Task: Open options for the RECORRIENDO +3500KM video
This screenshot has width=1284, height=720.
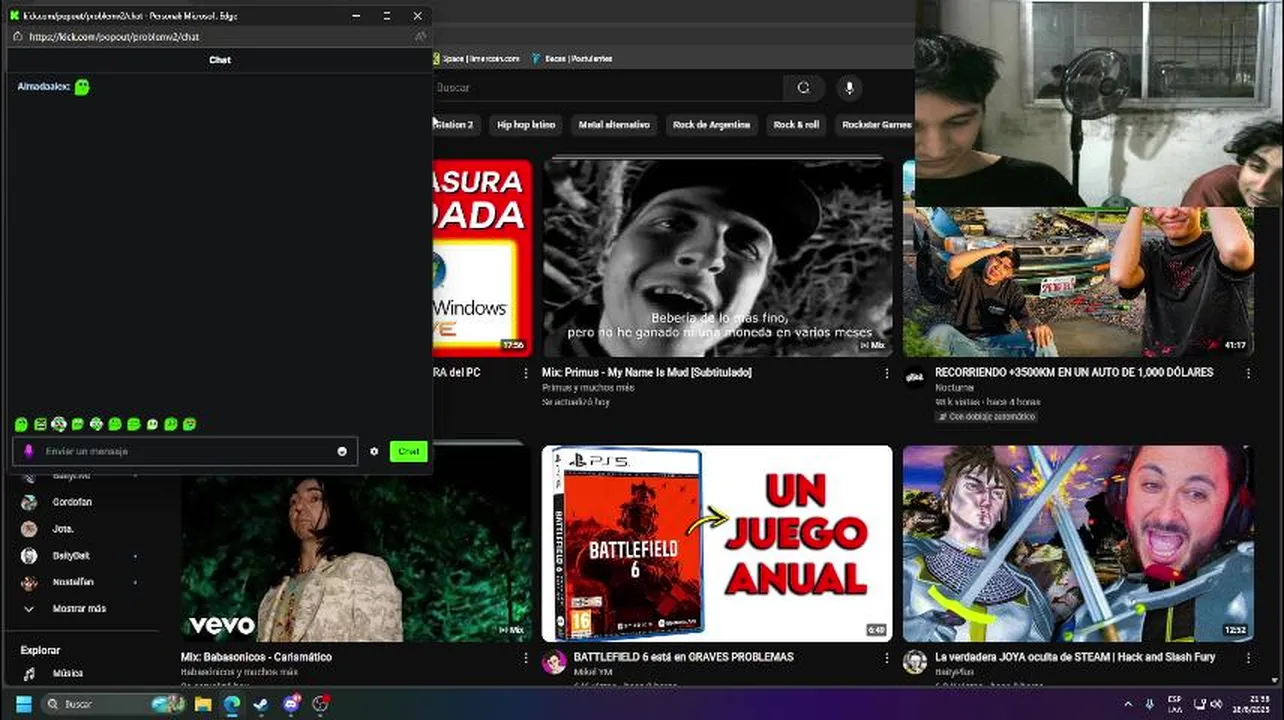Action: coord(1247,373)
